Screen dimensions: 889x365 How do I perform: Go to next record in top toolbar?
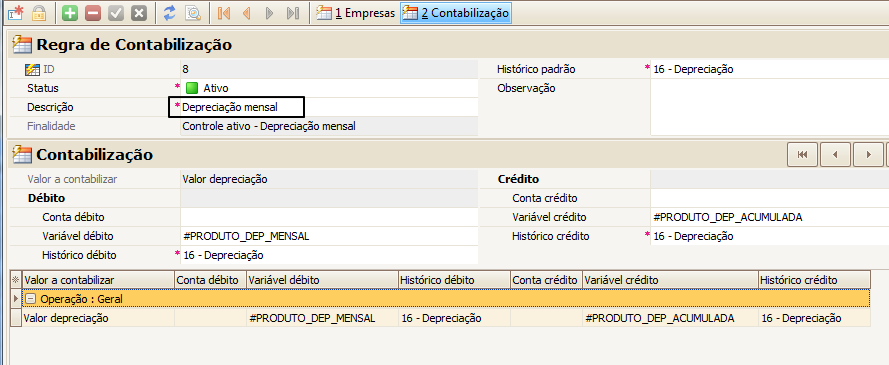pyautogui.click(x=270, y=12)
